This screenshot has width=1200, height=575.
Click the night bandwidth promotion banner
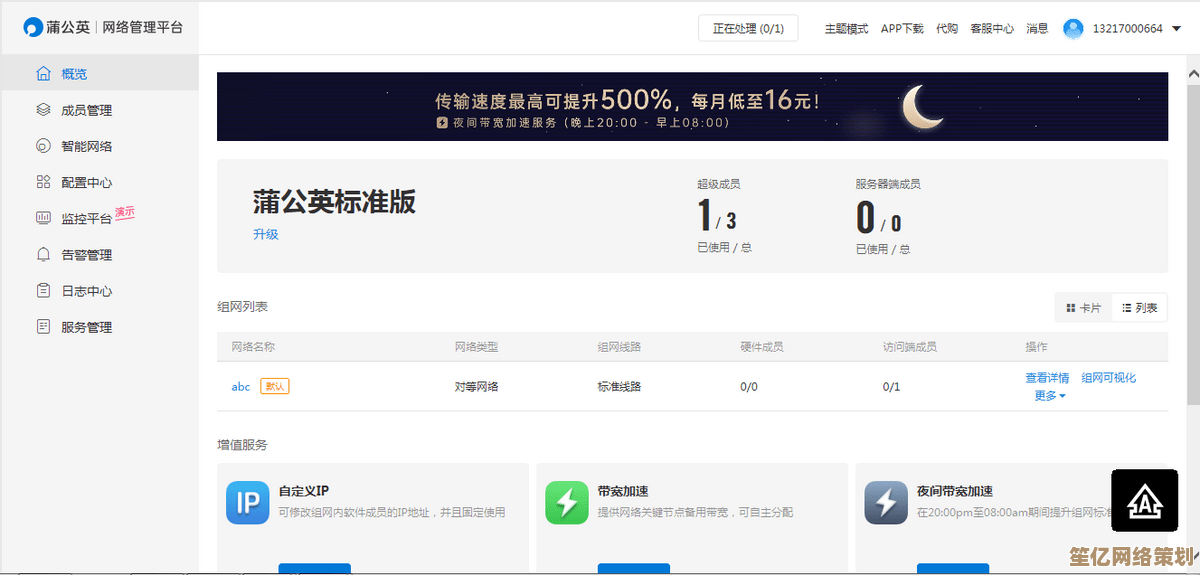point(692,106)
